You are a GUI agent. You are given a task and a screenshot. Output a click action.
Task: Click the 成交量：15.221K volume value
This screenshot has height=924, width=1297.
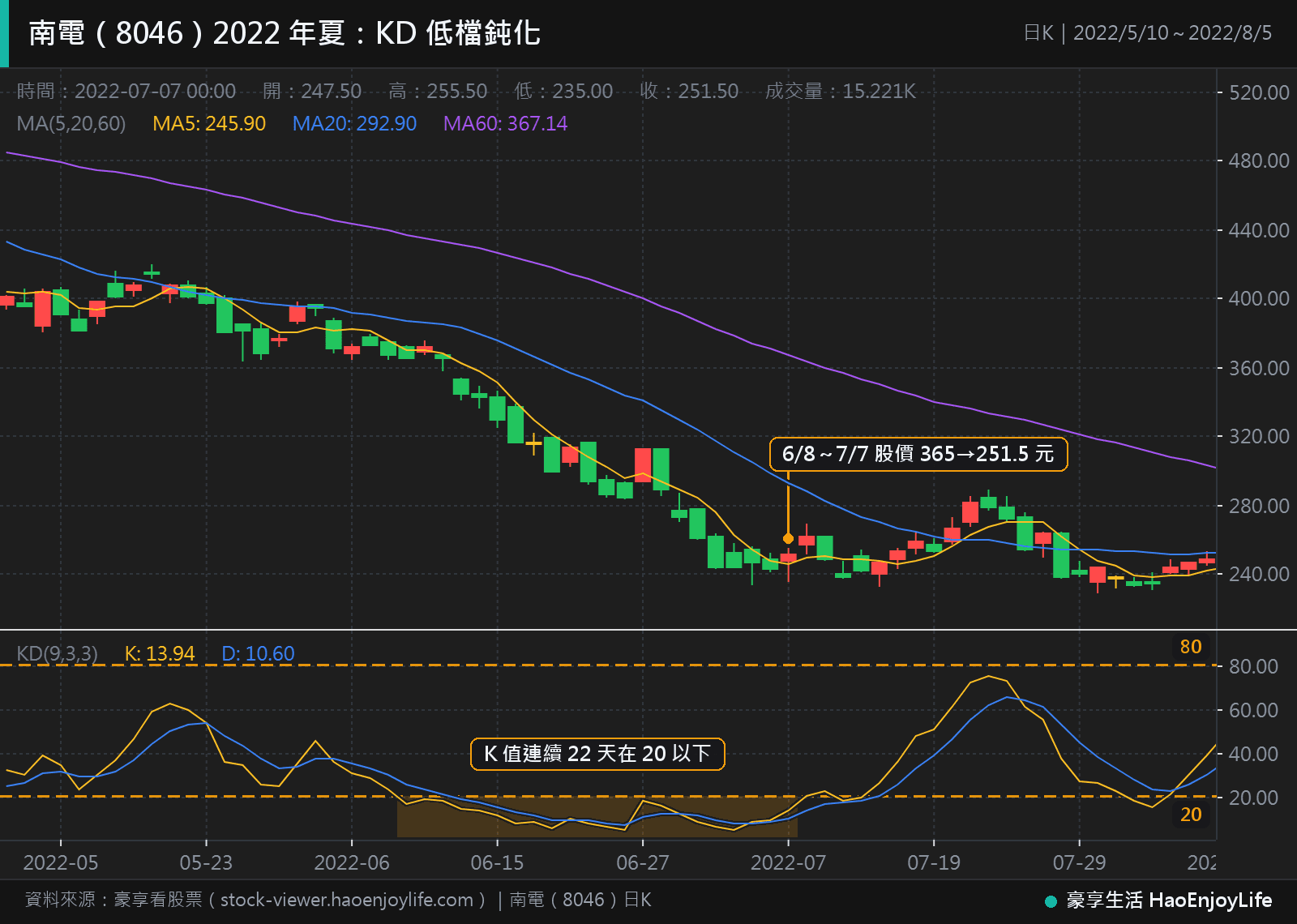coord(841,91)
